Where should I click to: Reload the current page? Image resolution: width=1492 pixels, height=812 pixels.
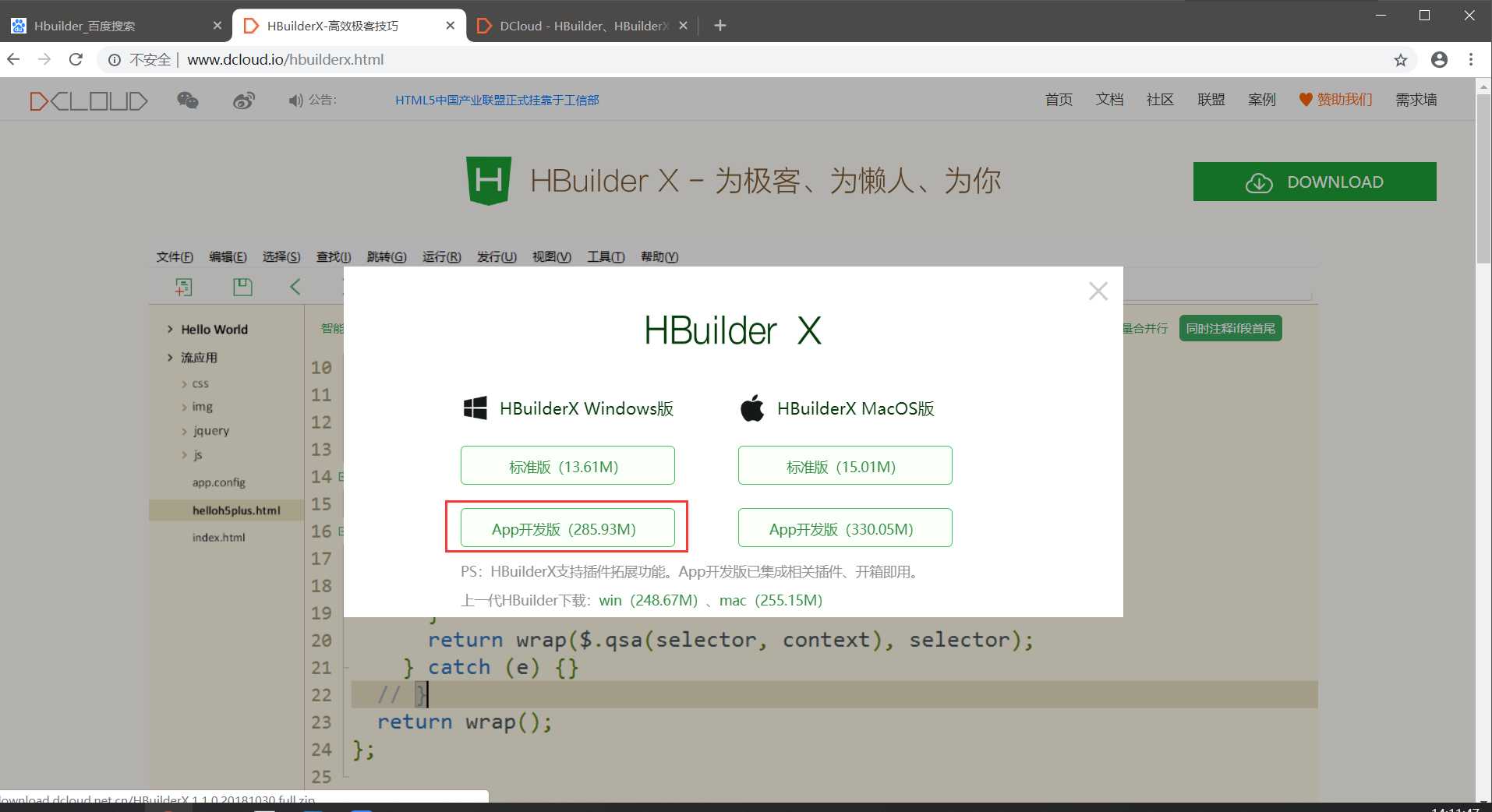tap(76, 59)
